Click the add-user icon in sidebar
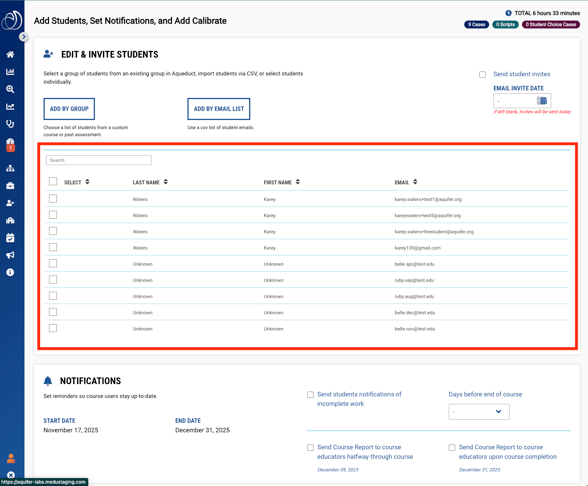588x486 pixels. [10, 203]
